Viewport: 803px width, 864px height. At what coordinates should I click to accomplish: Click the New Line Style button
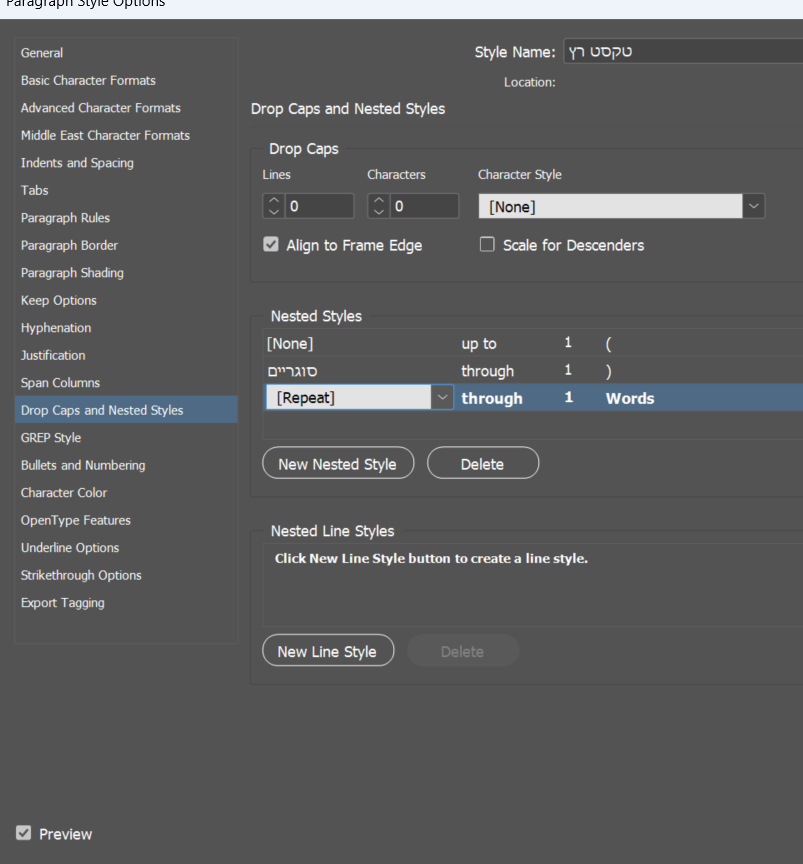click(327, 652)
